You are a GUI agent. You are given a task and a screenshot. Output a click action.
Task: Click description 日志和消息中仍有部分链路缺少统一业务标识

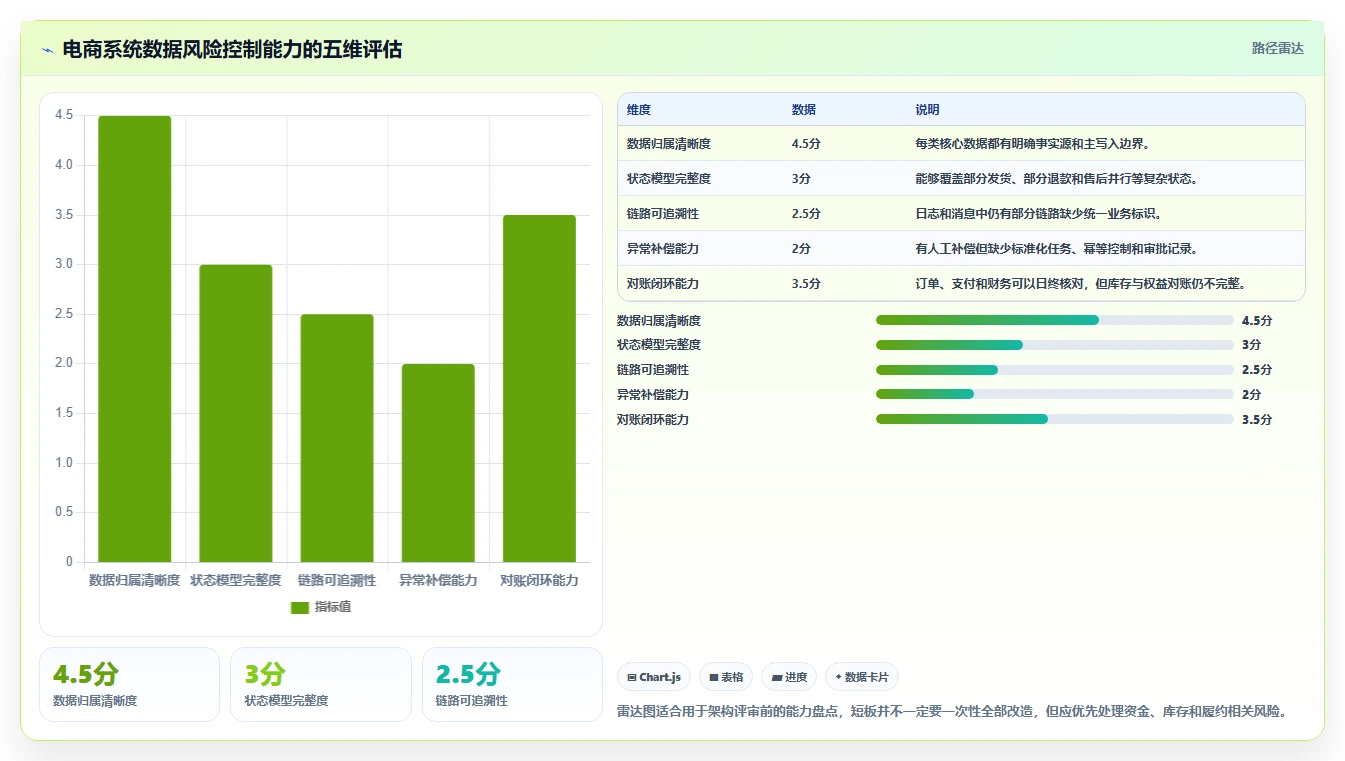click(x=1038, y=214)
